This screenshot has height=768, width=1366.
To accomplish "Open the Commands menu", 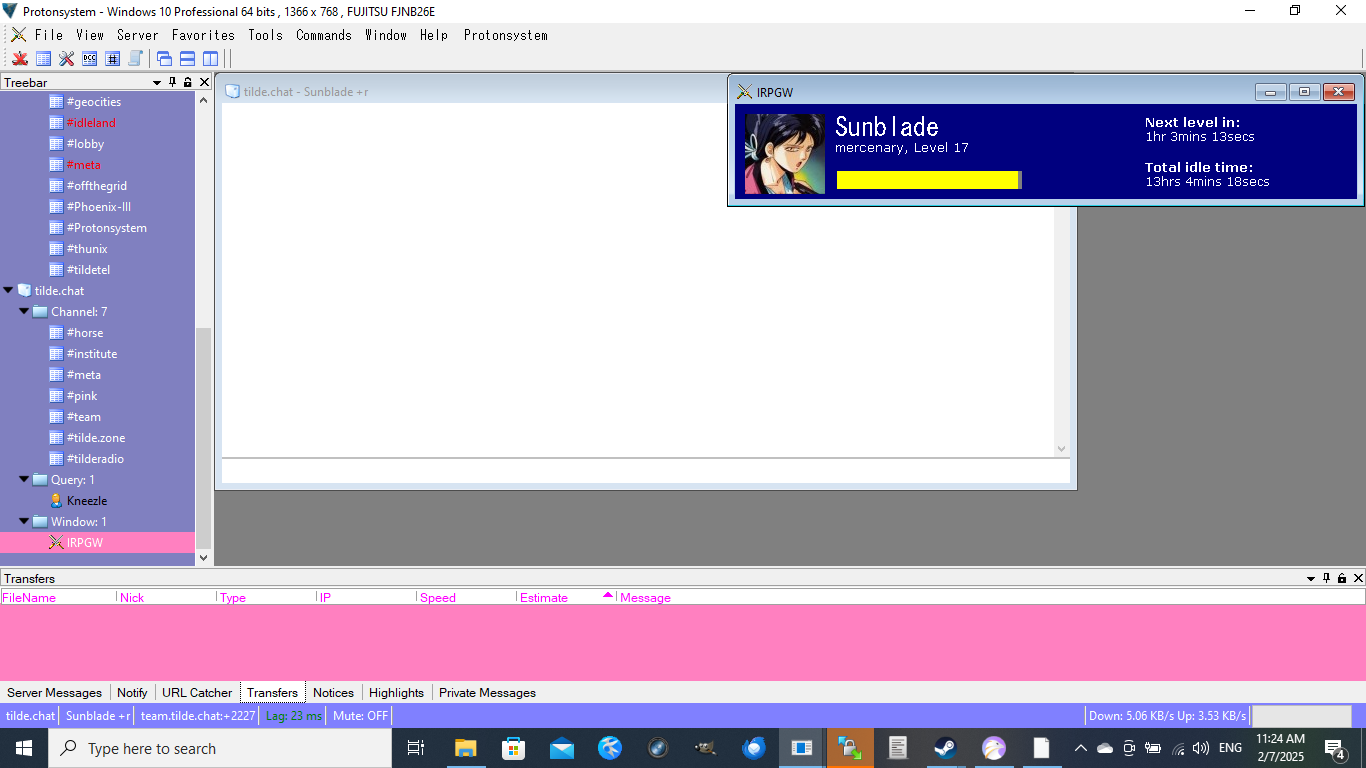I will pyautogui.click(x=324, y=35).
